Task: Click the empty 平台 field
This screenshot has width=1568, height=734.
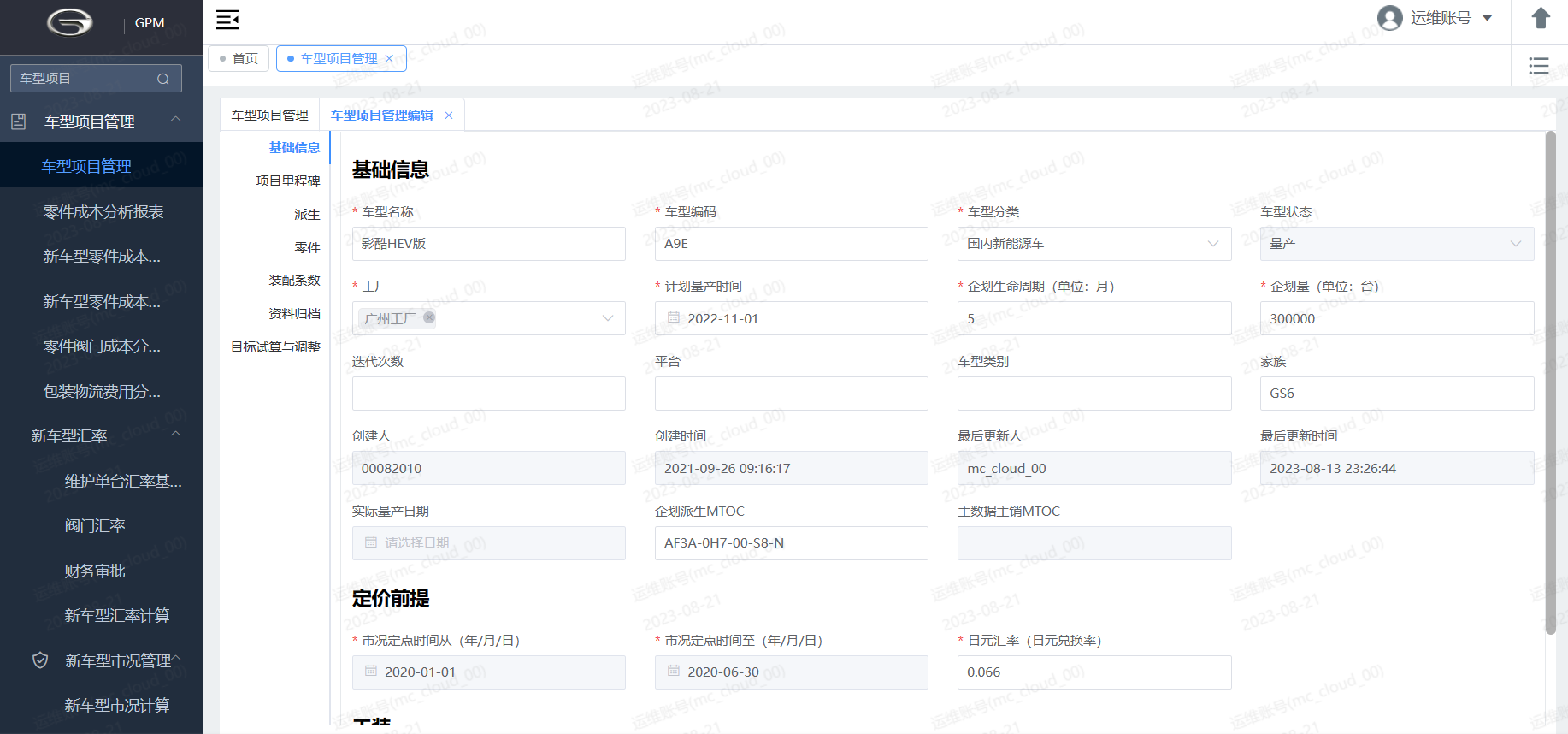Action: click(x=792, y=394)
